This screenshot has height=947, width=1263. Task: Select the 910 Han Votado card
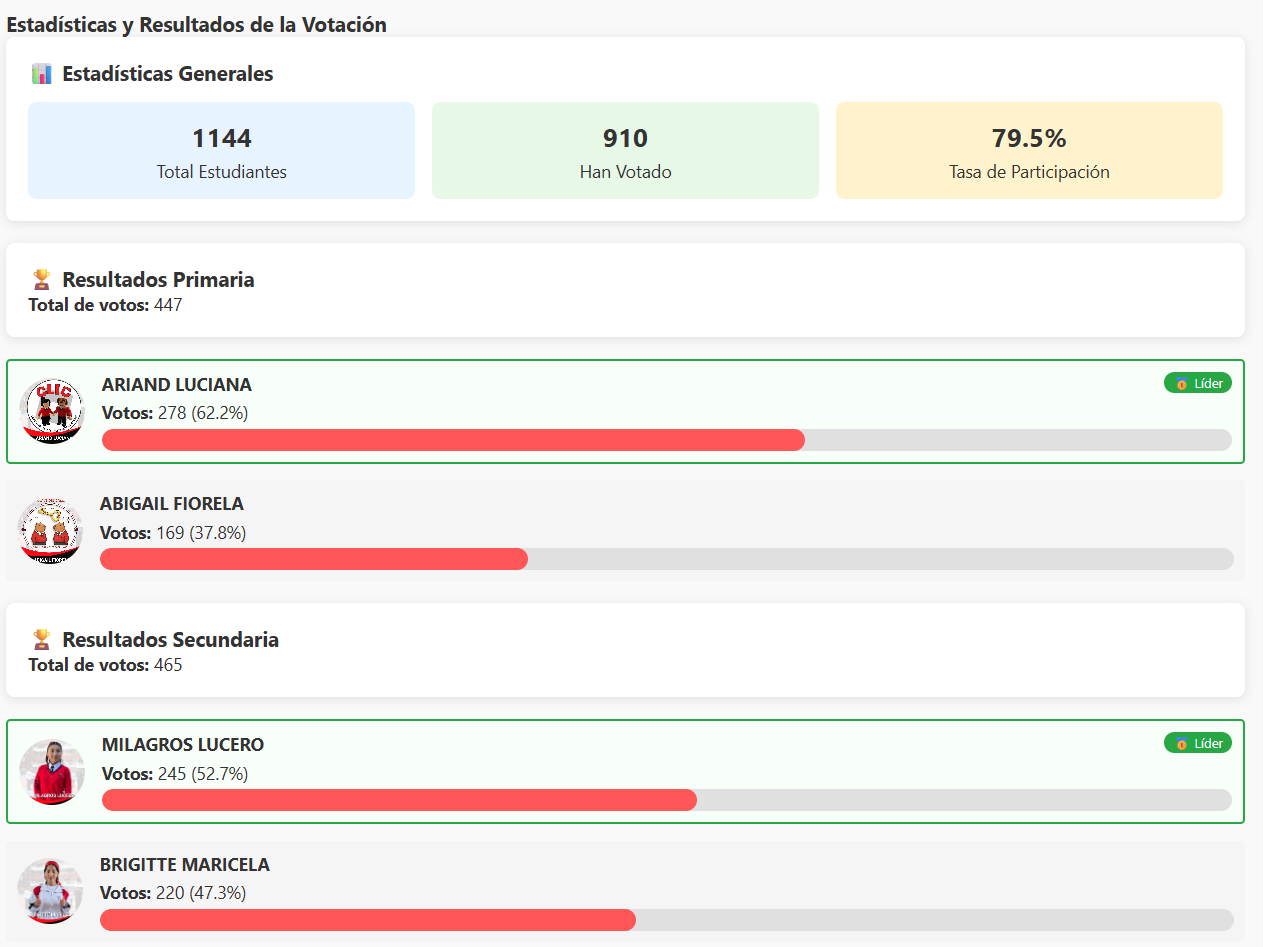(x=625, y=151)
